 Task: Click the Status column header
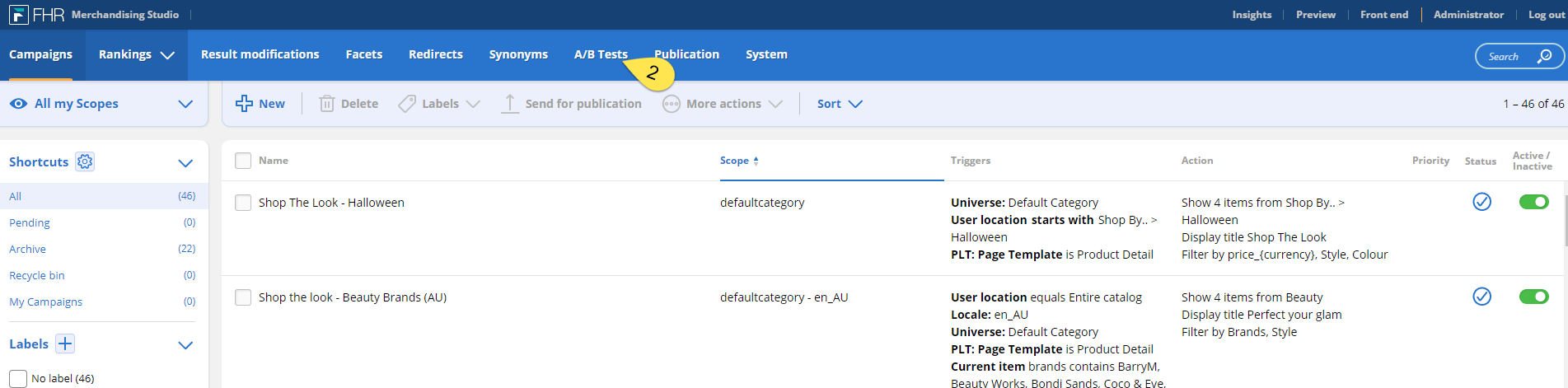point(1481,161)
